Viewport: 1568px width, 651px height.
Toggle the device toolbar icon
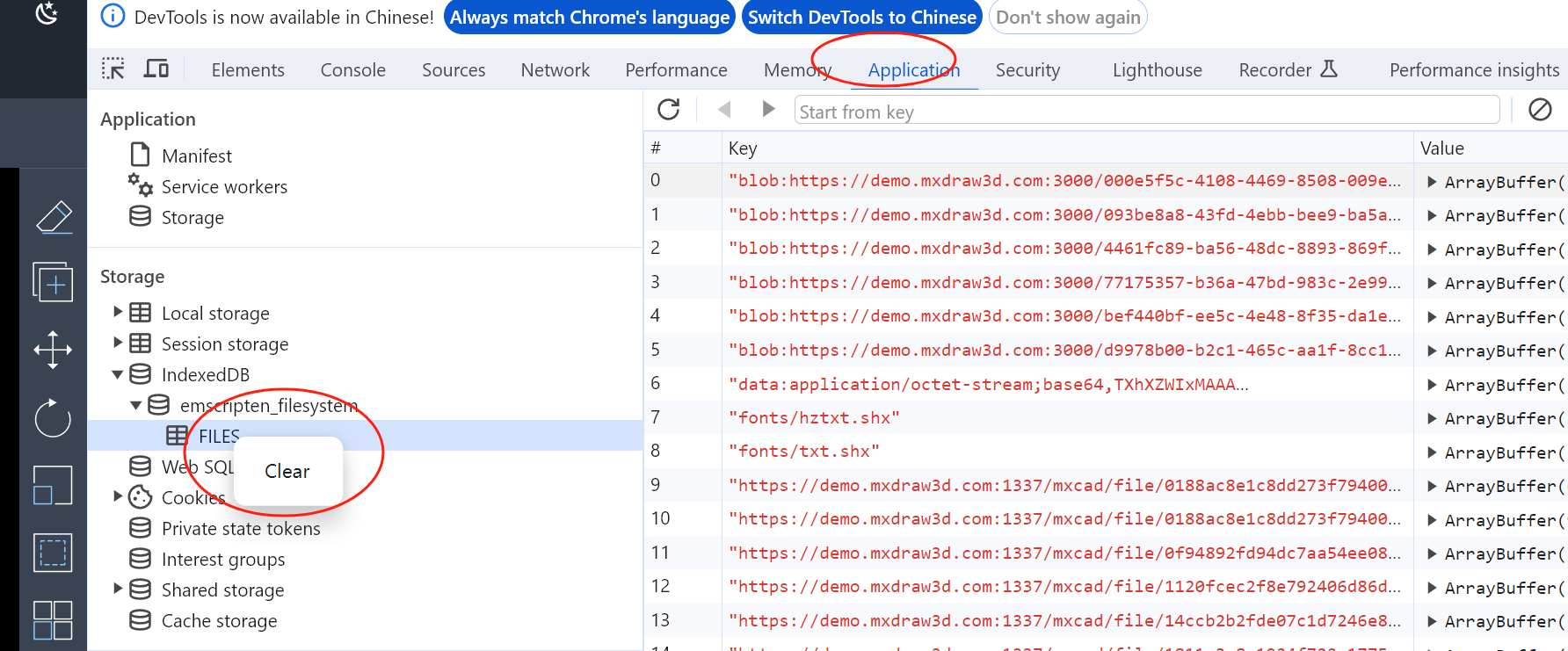[x=156, y=69]
